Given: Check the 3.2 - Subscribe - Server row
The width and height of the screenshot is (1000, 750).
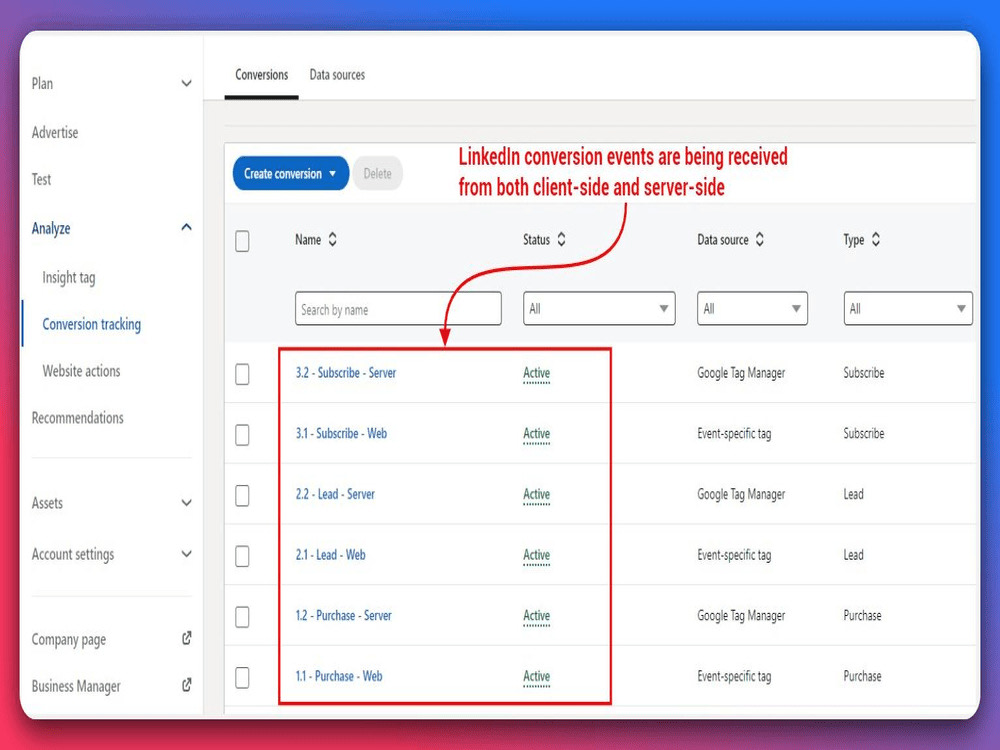Looking at the screenshot, I should click(x=242, y=374).
